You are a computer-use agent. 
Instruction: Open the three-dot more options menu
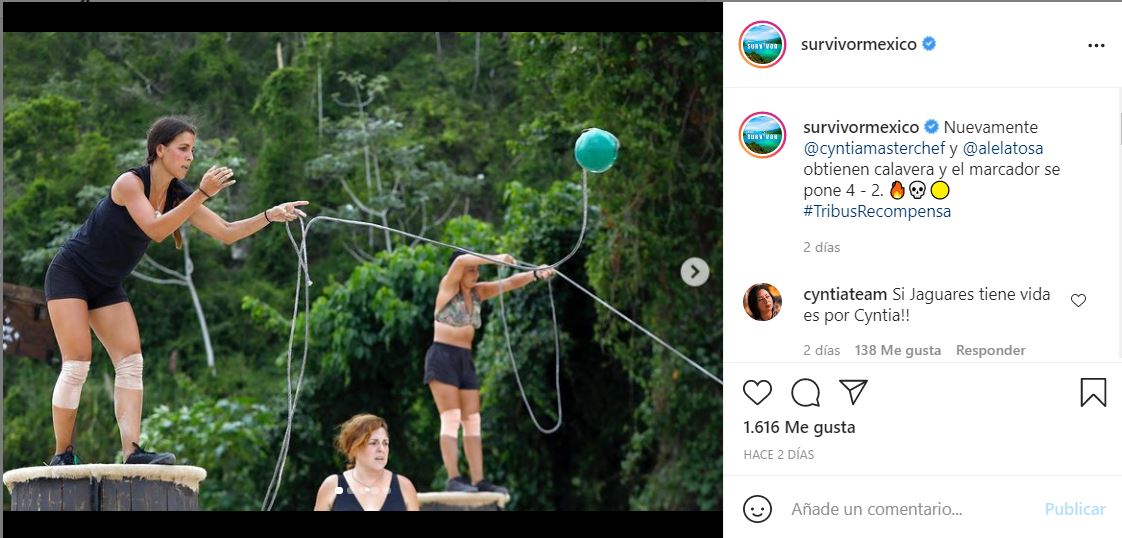tap(1096, 46)
